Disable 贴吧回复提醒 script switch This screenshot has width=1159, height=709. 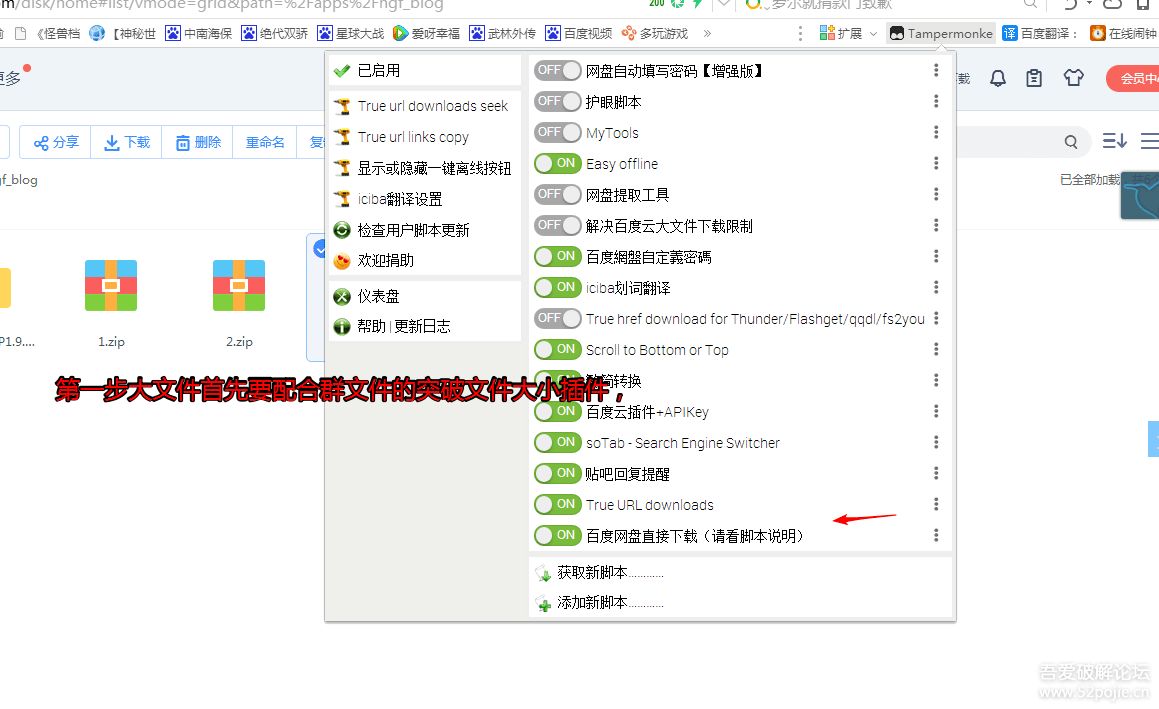tap(557, 474)
